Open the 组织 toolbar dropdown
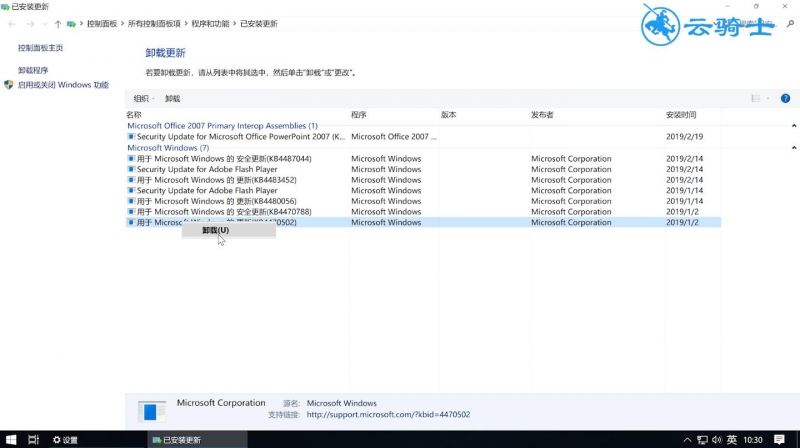 point(143,98)
